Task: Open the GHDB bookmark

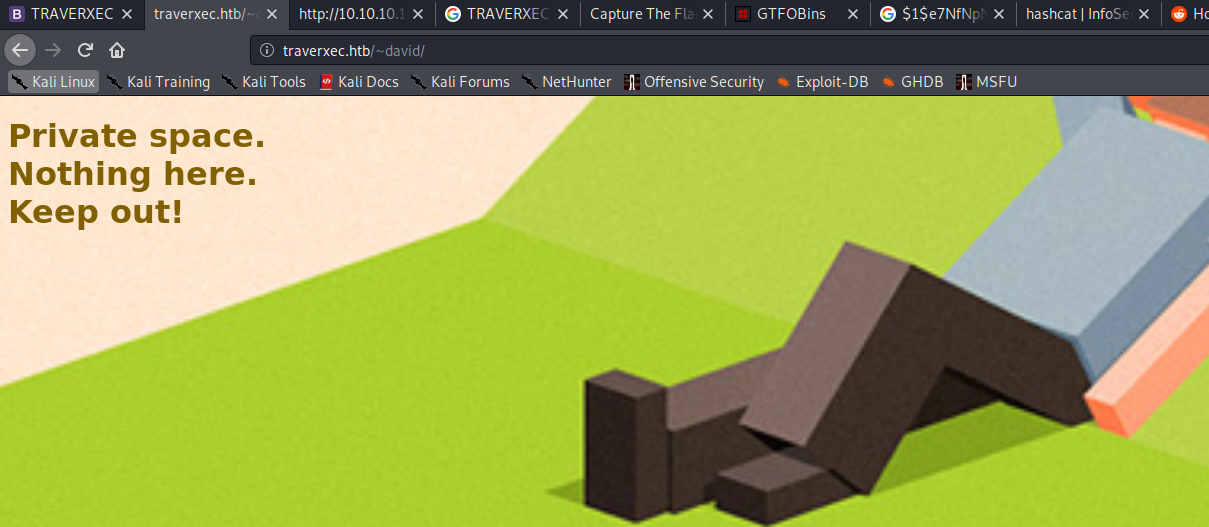Action: tap(912, 82)
